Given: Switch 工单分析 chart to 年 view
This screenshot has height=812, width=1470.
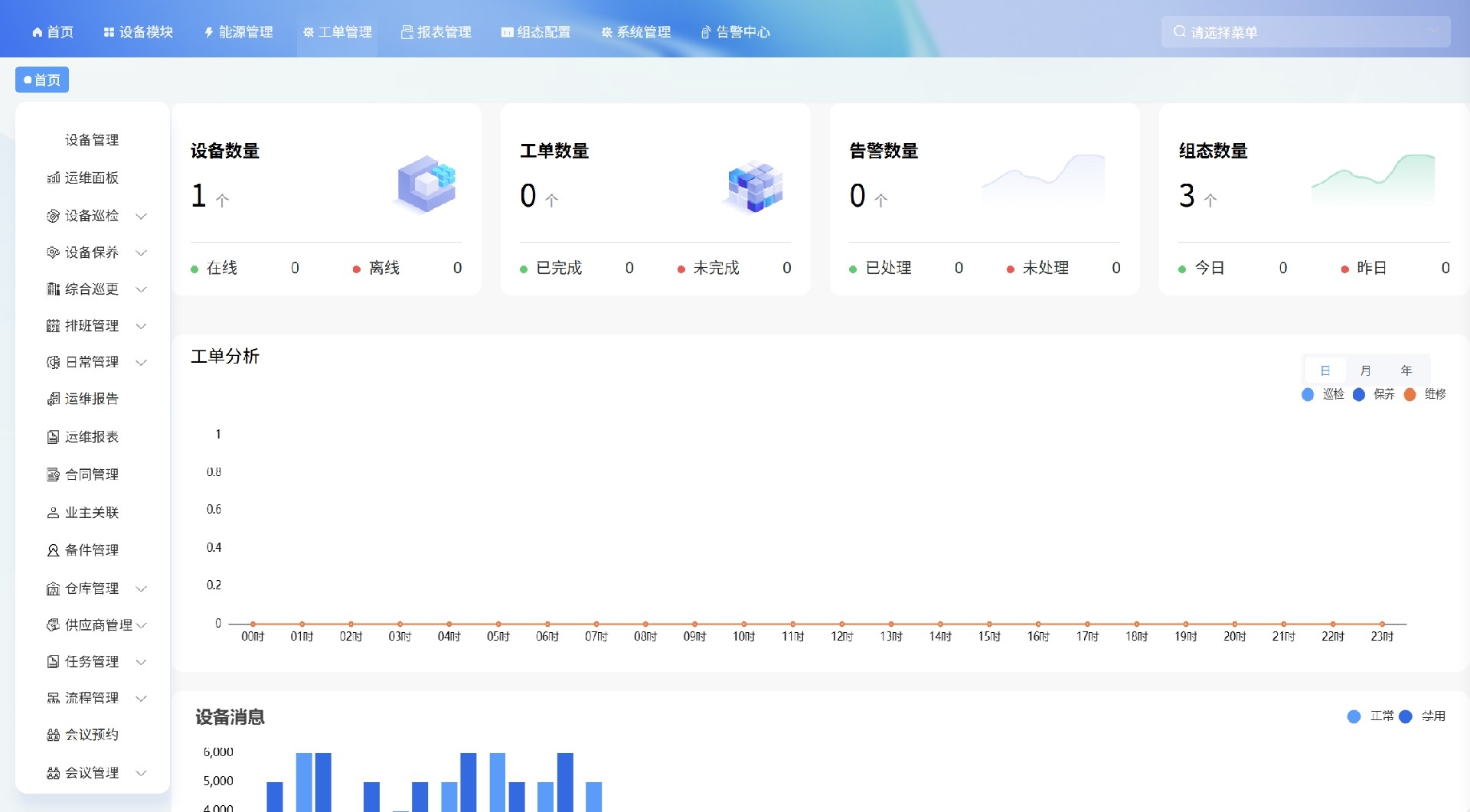Looking at the screenshot, I should coord(1406,370).
